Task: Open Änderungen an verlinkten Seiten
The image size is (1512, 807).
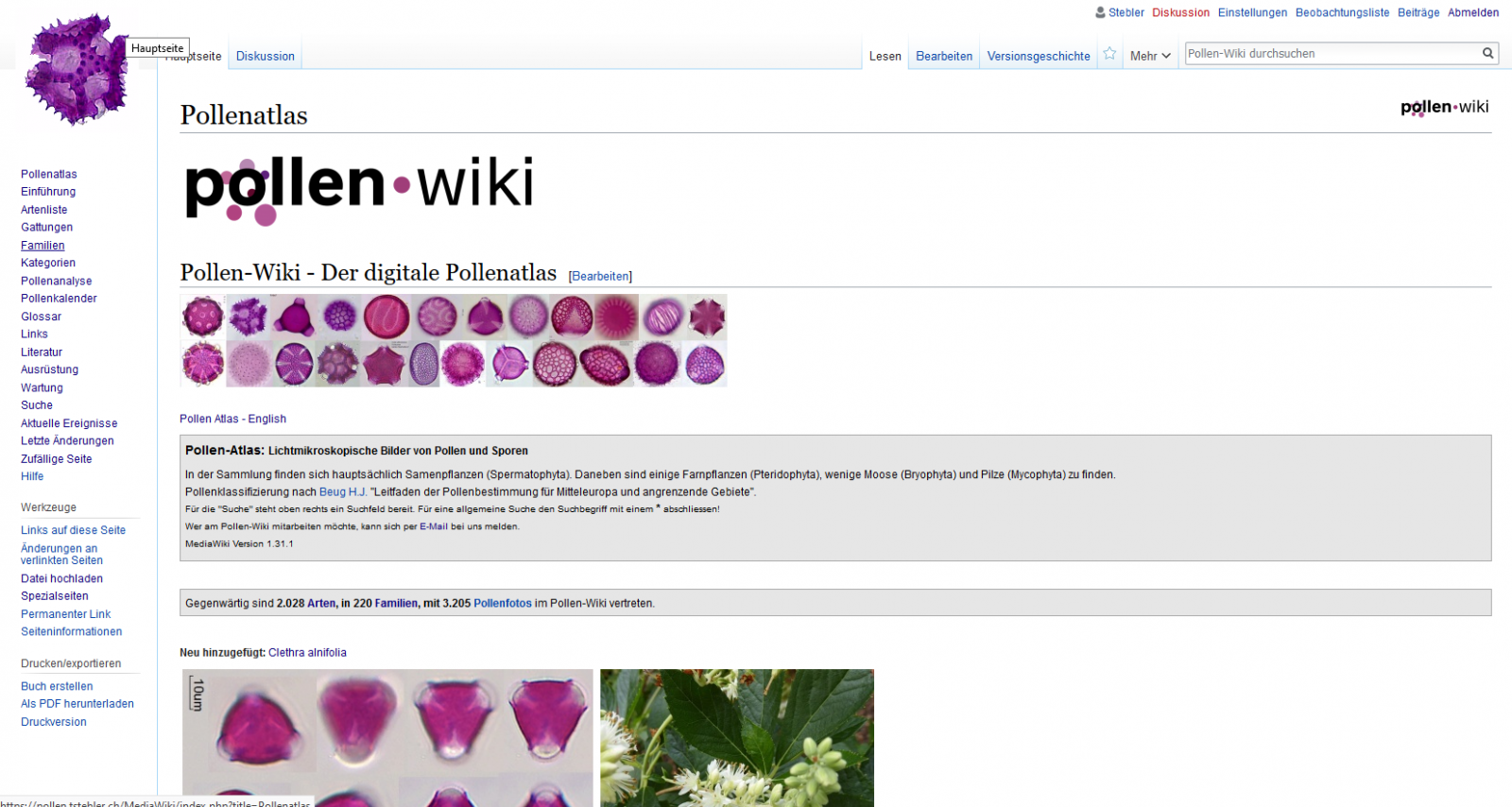Action: coord(61,555)
